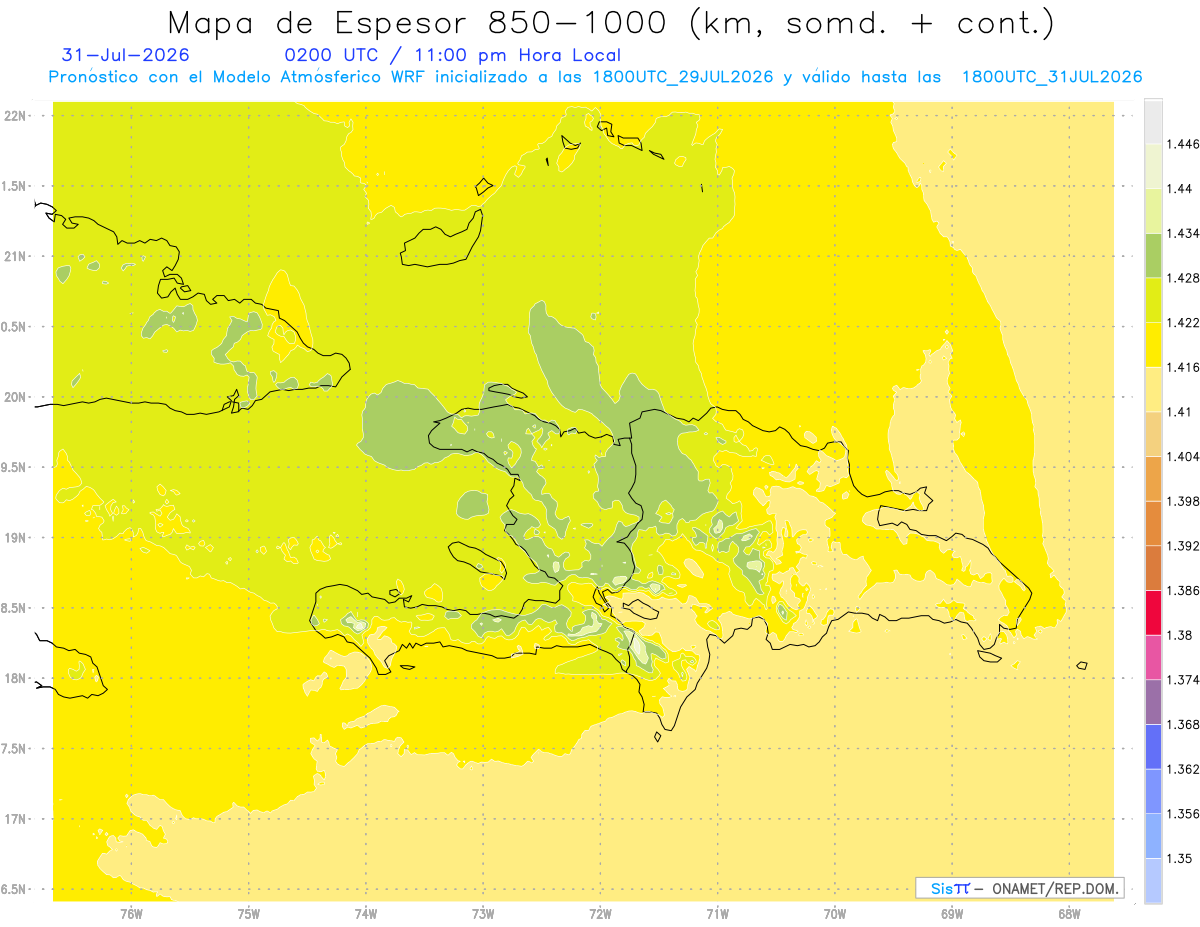Click the legend value '1.356'
The image size is (1200, 927).
(x=1183, y=814)
